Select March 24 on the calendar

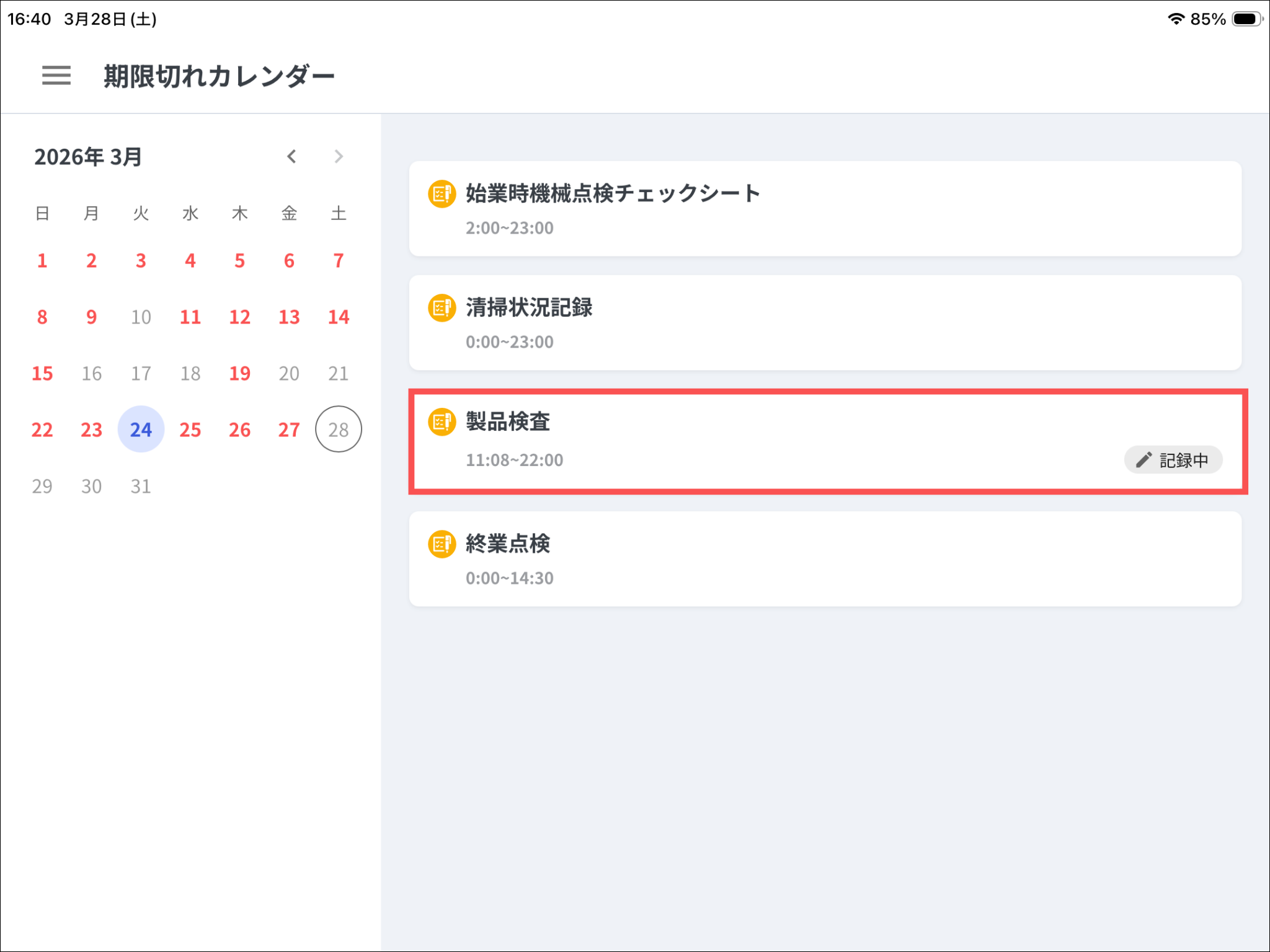pyautogui.click(x=141, y=430)
